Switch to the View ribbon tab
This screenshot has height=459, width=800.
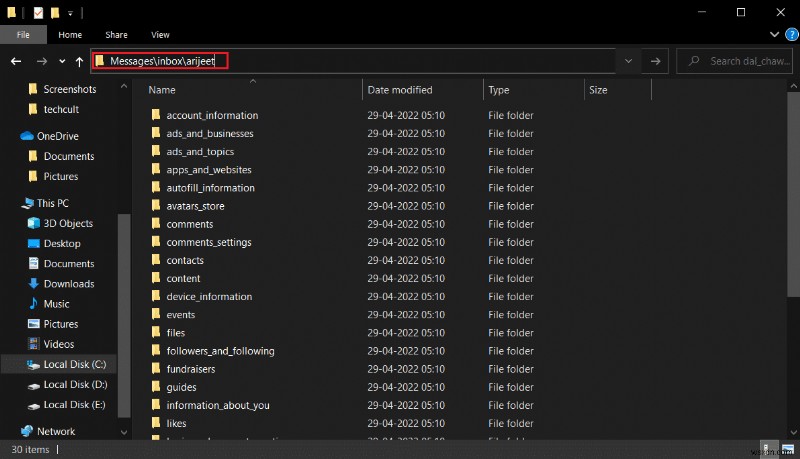click(160, 35)
